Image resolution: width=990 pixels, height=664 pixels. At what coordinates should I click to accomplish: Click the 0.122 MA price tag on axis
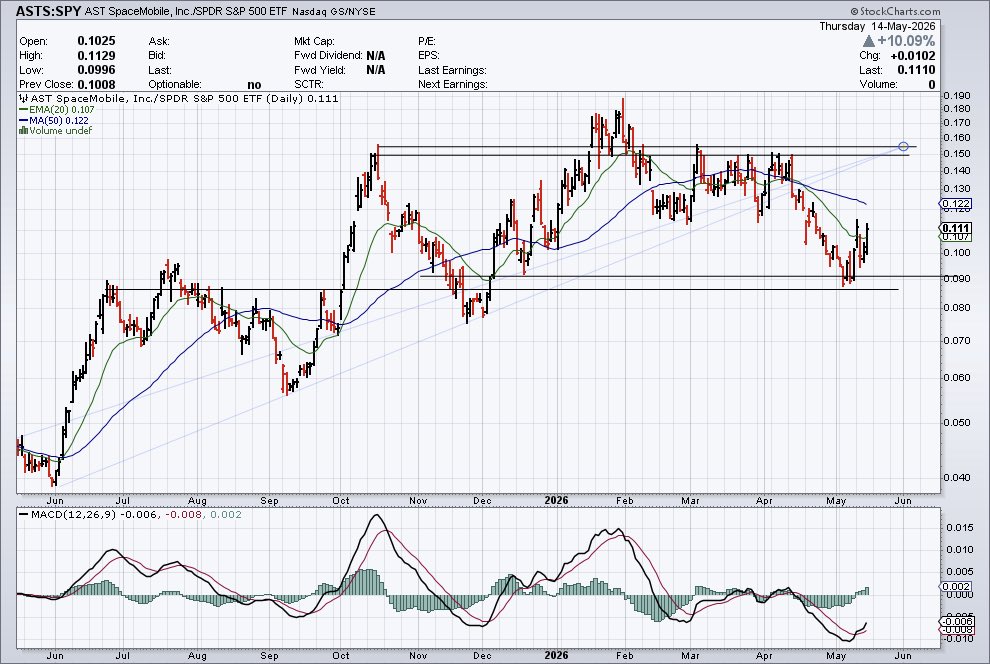[x=955, y=203]
